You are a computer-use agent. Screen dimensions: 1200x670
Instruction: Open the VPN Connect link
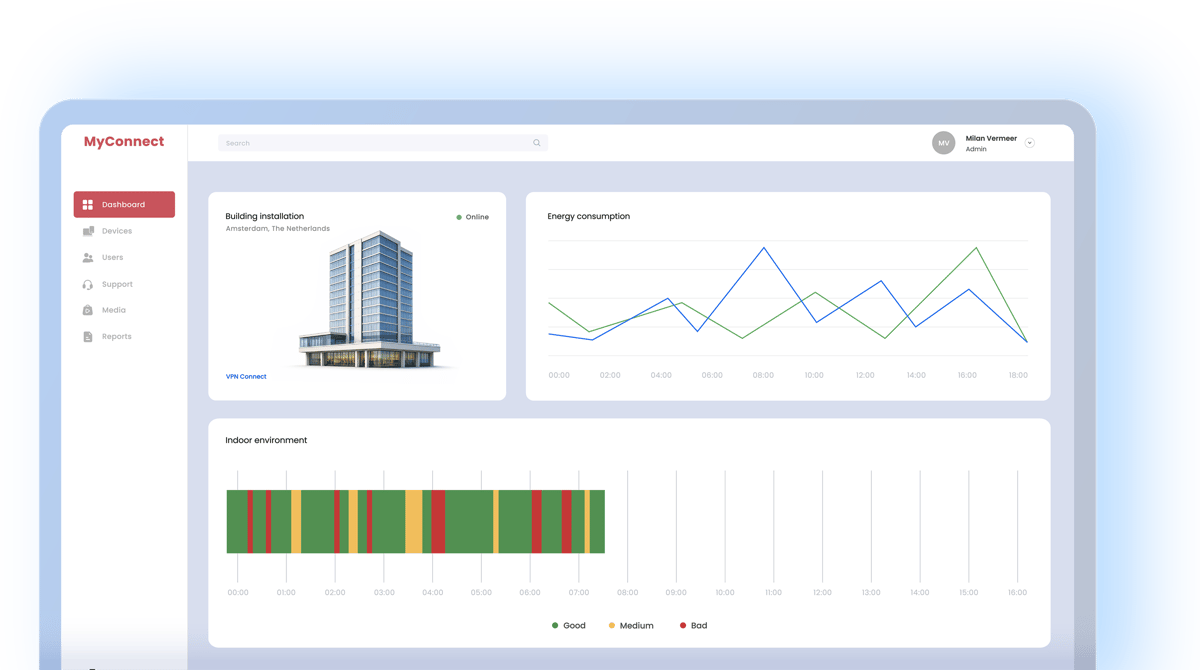pyautogui.click(x=246, y=377)
